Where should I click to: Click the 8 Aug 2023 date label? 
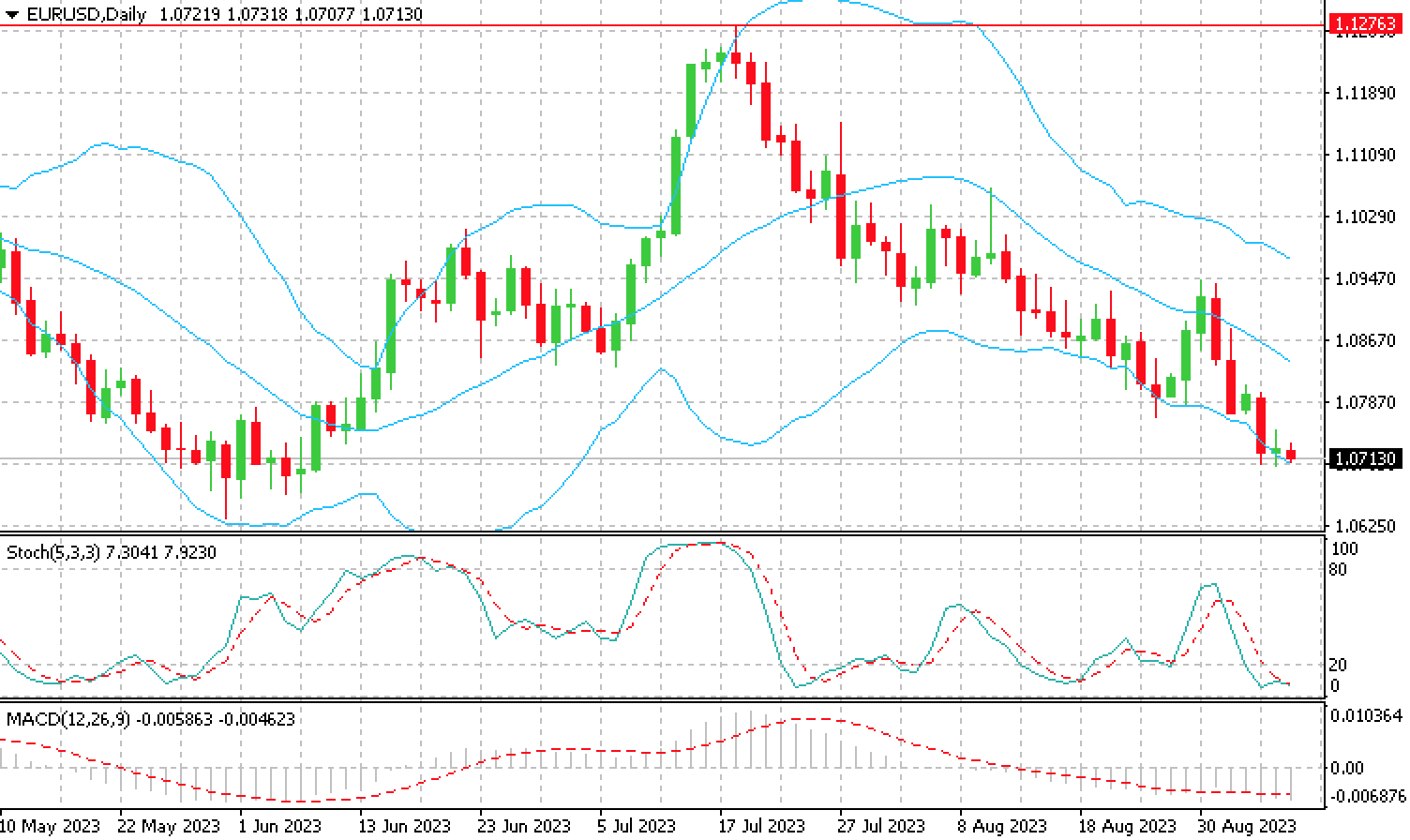coord(1001,826)
